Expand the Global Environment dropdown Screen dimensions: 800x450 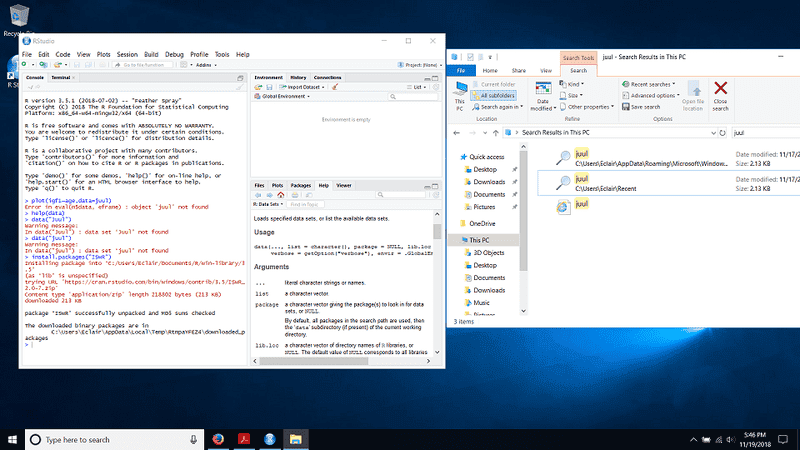284,97
